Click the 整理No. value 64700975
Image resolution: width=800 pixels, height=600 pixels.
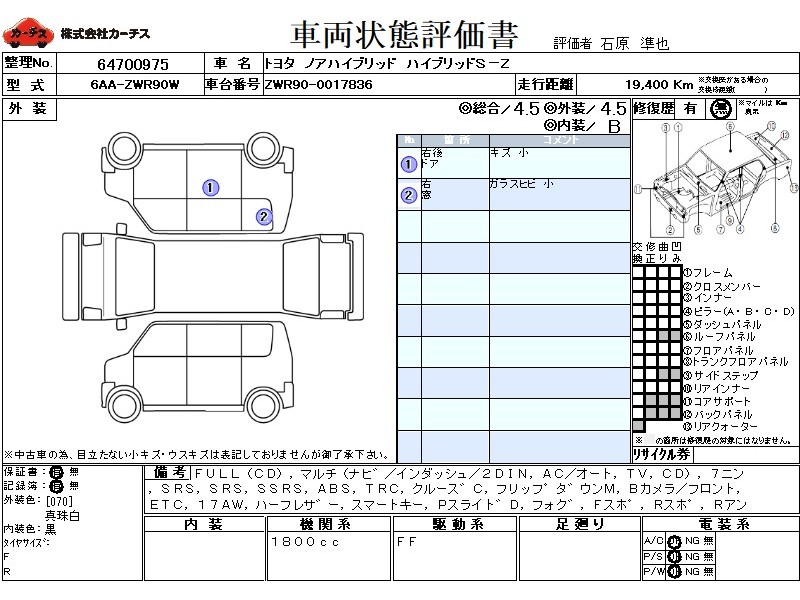[x=133, y=64]
